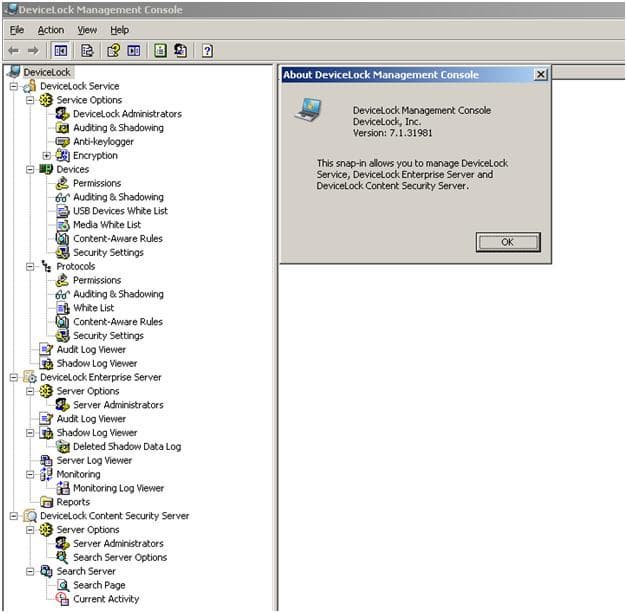Click the Anti-keylogger icon

[62, 142]
